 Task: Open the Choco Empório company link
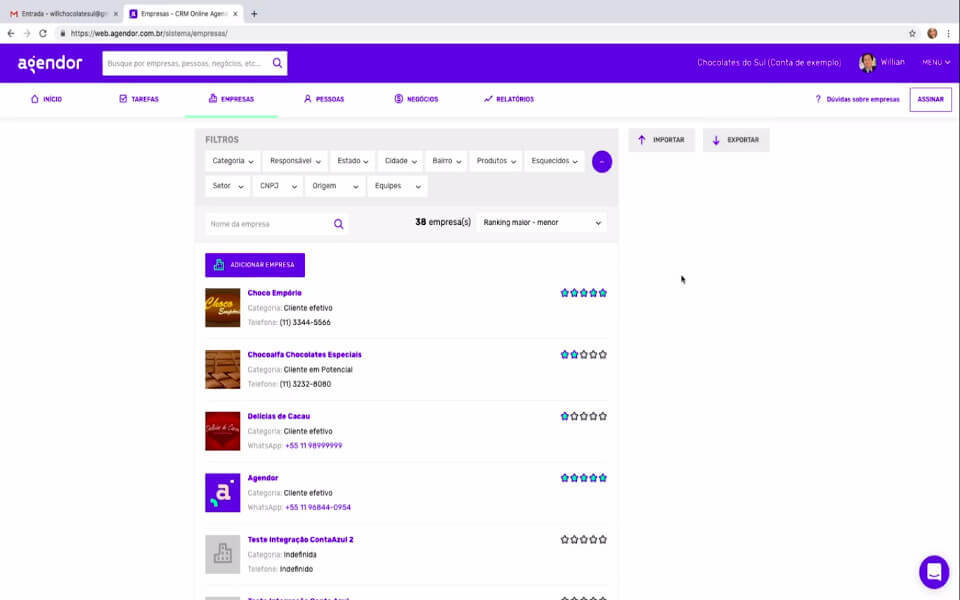[274, 293]
